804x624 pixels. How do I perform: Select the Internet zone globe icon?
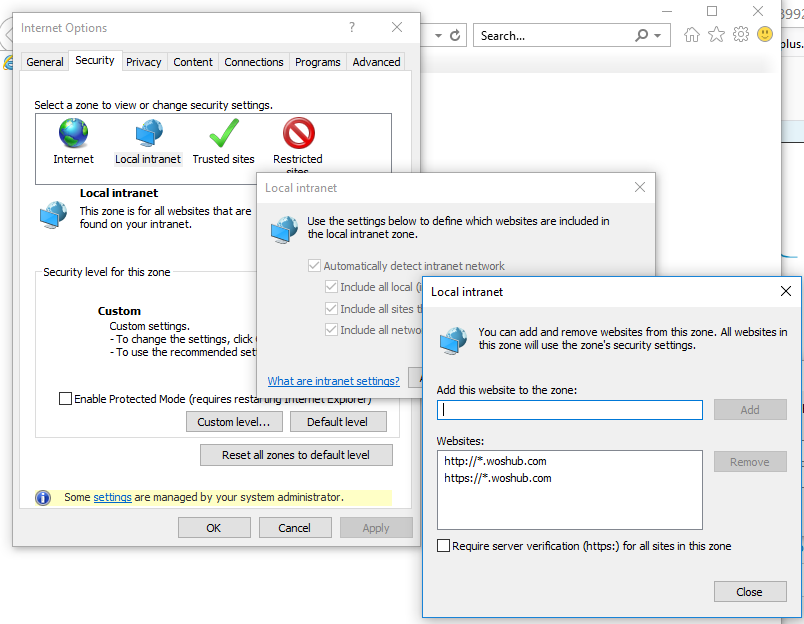click(x=73, y=132)
